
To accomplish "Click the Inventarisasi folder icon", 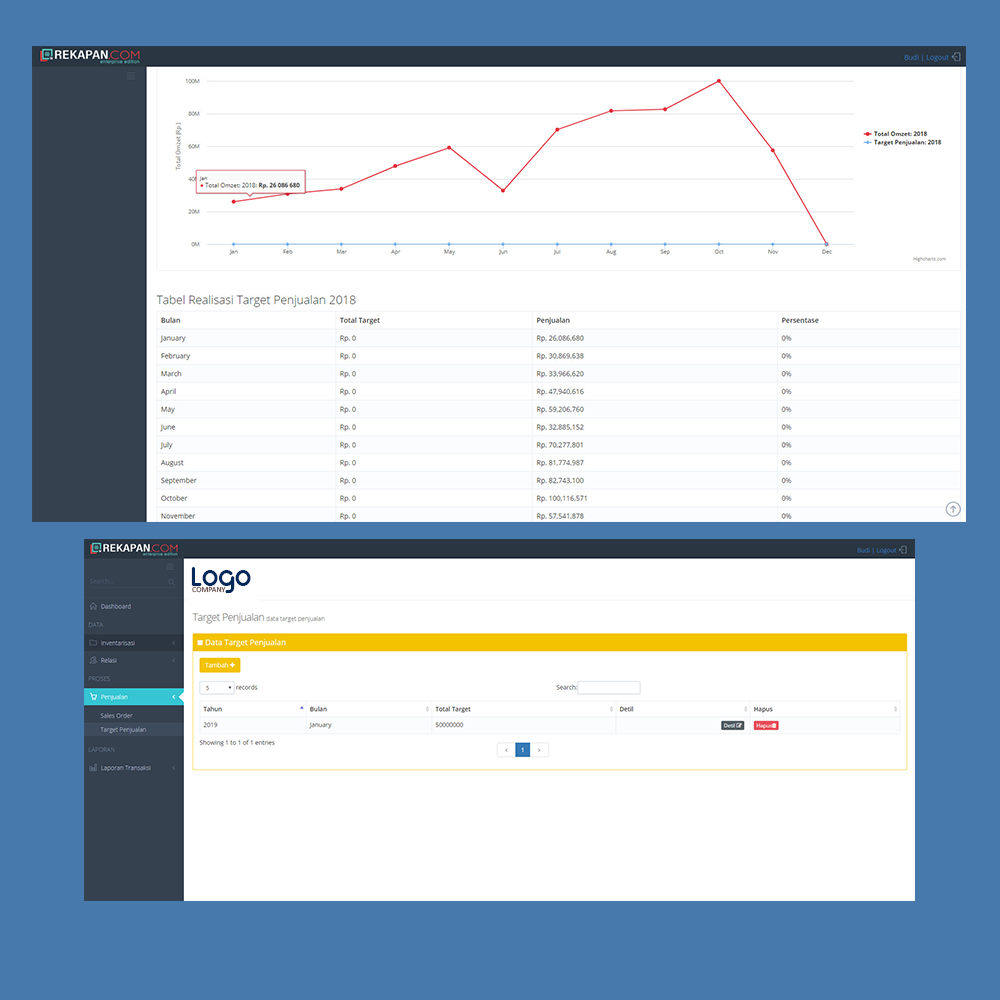I will [x=93, y=643].
